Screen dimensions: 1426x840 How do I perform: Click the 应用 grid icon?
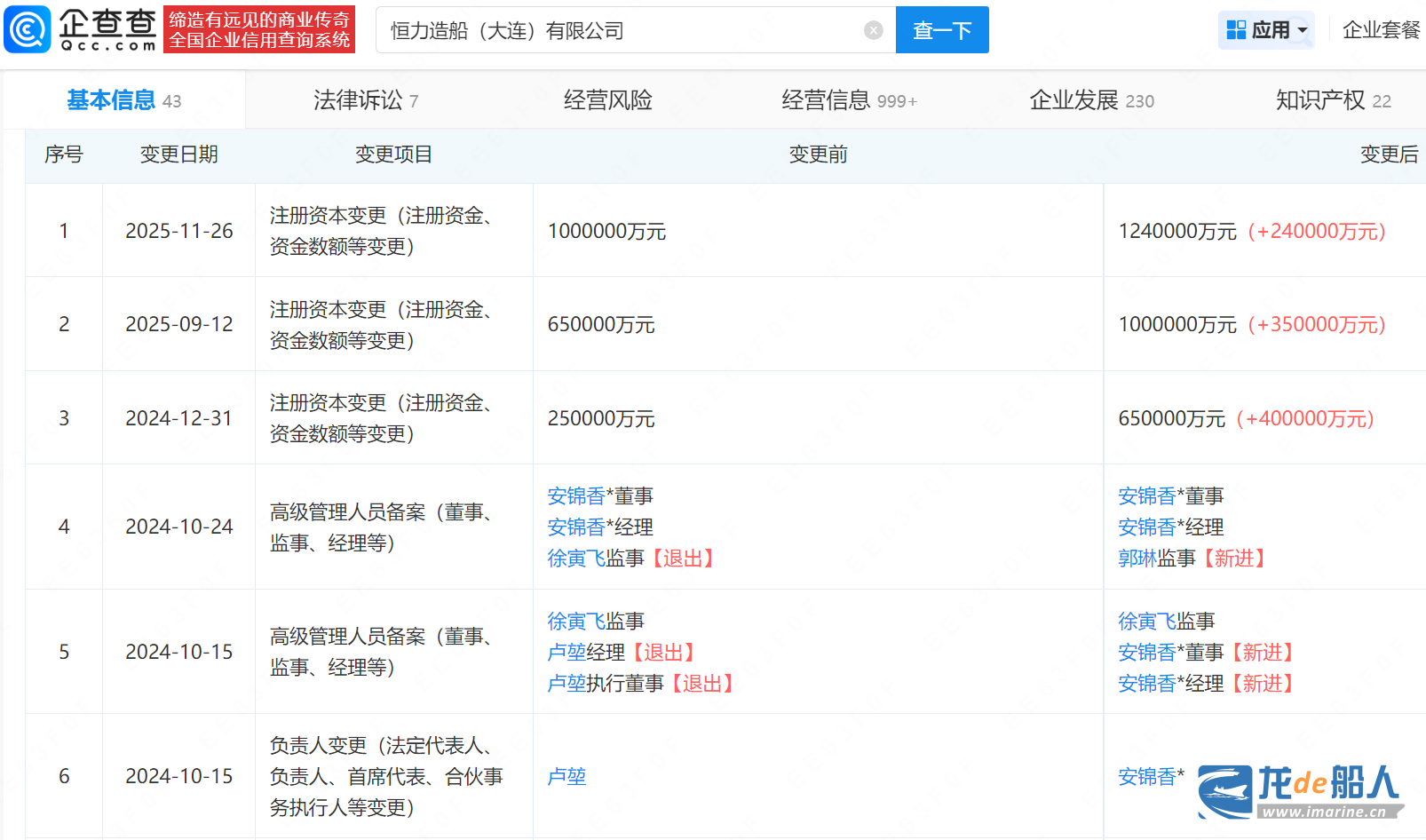tap(1236, 30)
